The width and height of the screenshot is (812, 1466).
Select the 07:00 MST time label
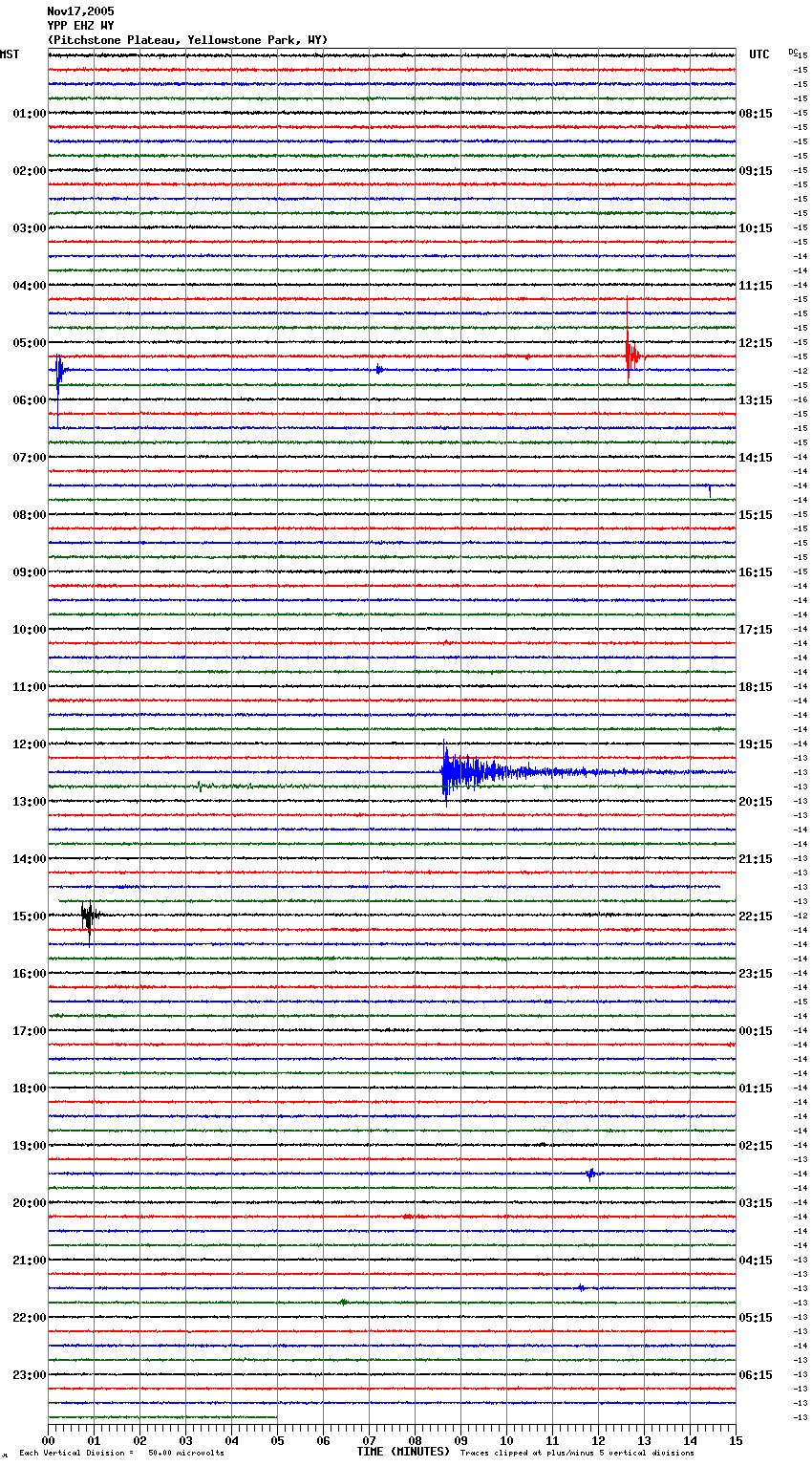tap(30, 458)
